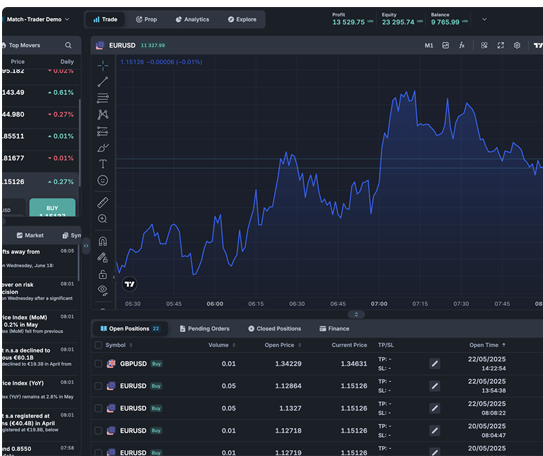Select the 143.49 row in Top Movers
The image size is (543, 456).
pyautogui.click(x=40, y=92)
